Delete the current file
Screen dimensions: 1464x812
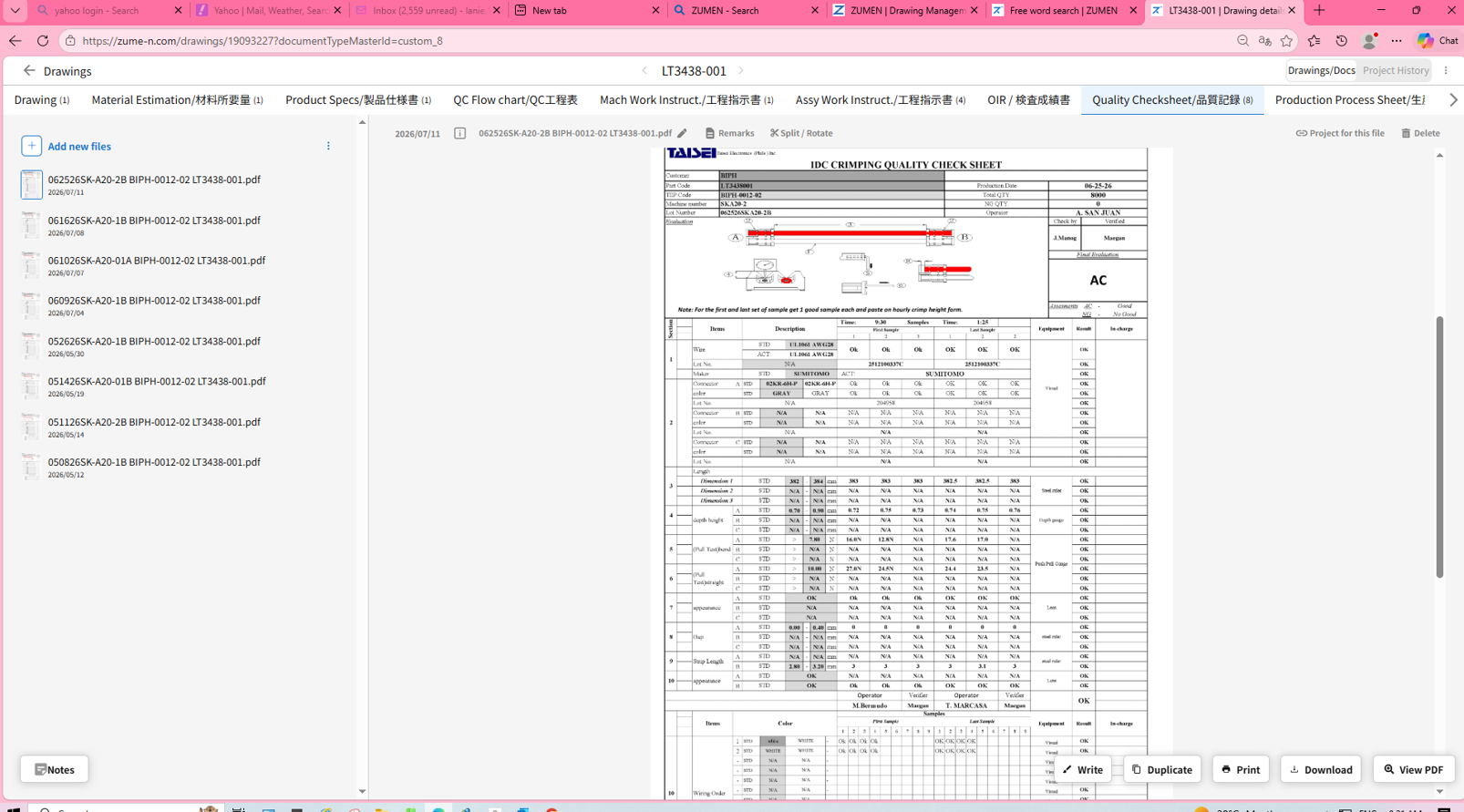coord(1420,134)
